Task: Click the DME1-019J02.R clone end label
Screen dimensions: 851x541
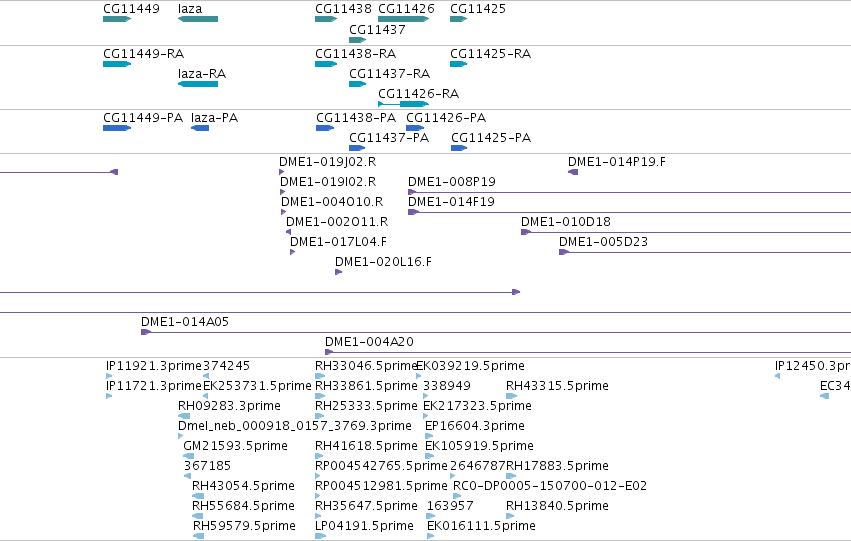Action: tap(327, 162)
